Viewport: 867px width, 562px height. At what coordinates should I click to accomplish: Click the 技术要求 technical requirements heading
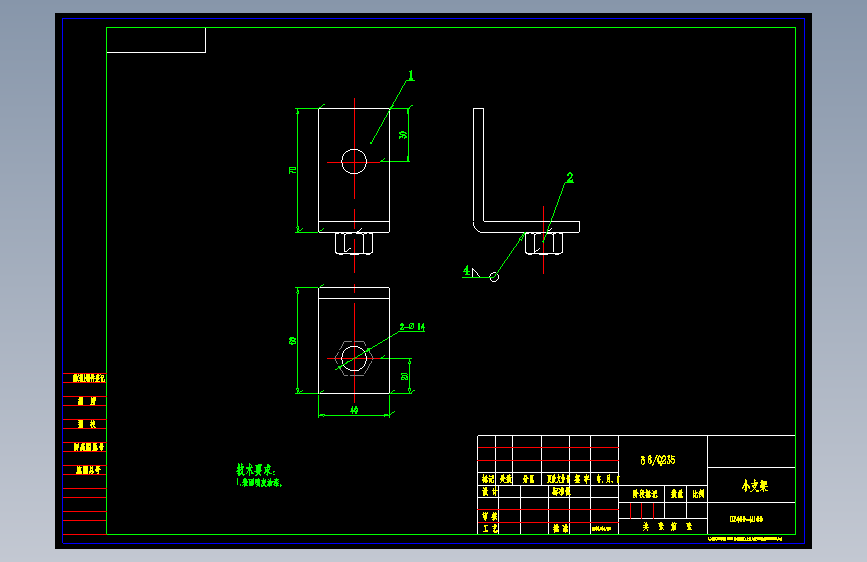click(x=255, y=470)
